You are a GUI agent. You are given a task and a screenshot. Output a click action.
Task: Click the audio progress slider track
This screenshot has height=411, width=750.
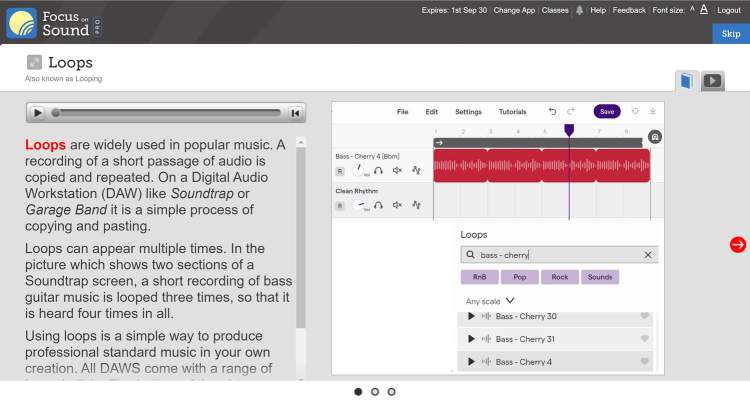166,113
